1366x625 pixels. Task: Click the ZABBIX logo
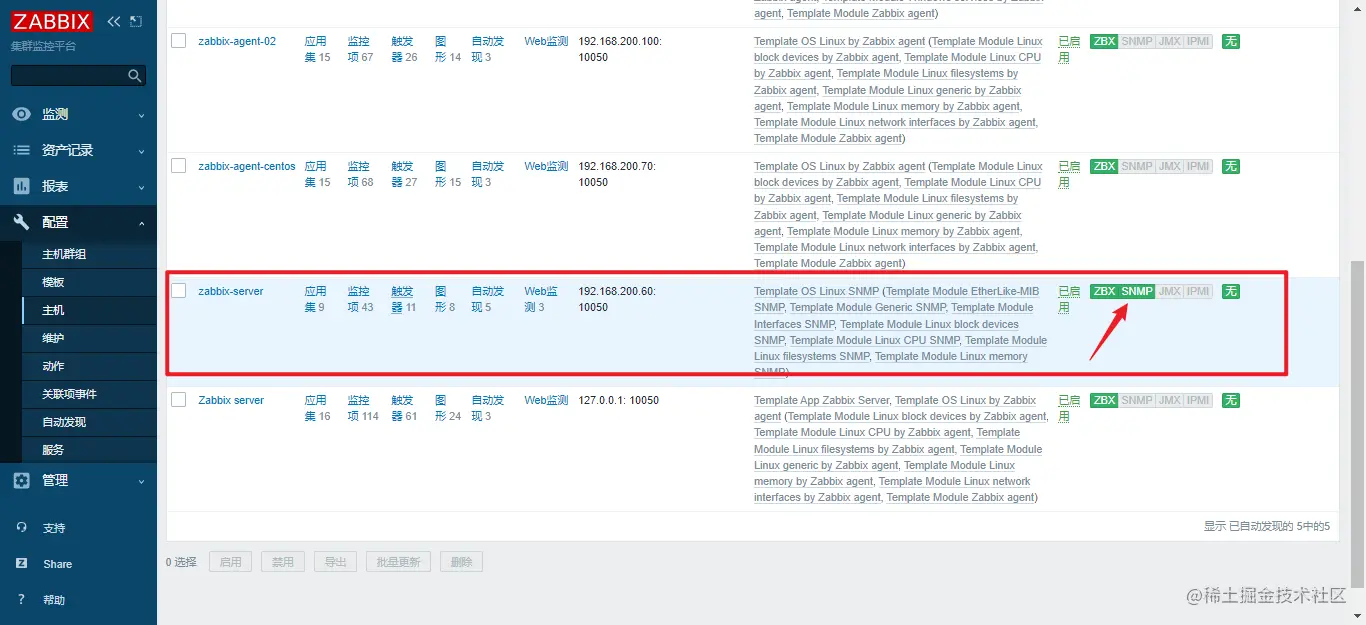pyautogui.click(x=52, y=21)
